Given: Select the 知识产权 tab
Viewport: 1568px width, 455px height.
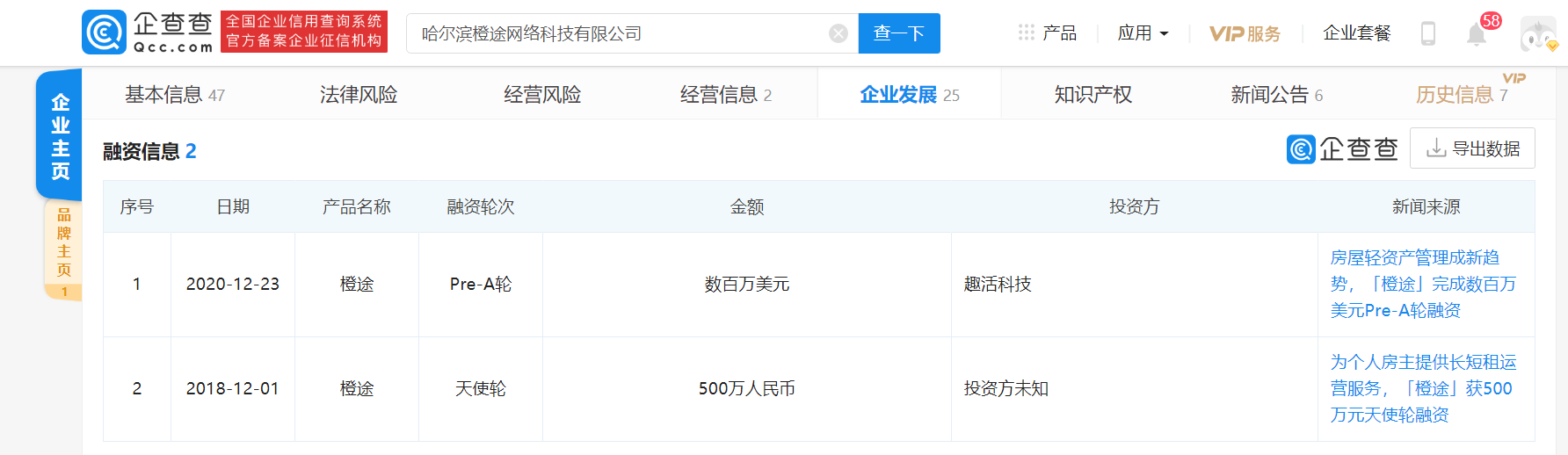Looking at the screenshot, I should pyautogui.click(x=1093, y=95).
